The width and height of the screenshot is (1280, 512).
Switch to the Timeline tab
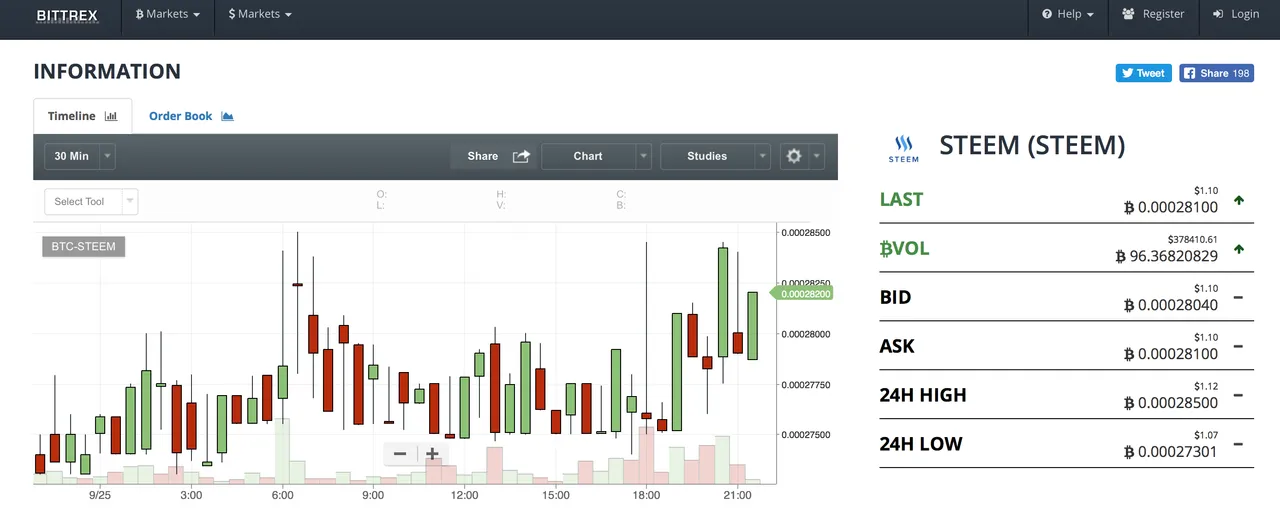(x=83, y=116)
